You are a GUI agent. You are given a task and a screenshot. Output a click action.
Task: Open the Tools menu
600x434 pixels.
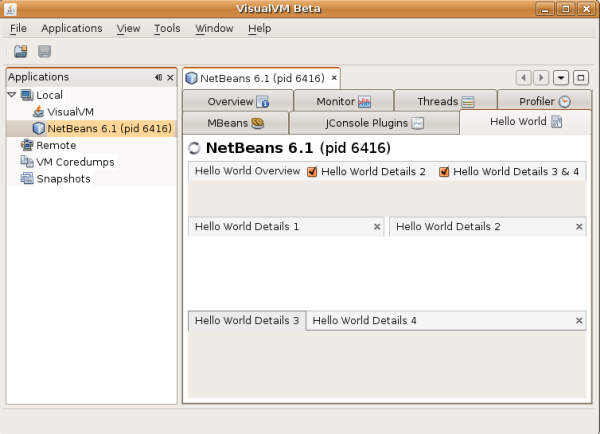[167, 28]
